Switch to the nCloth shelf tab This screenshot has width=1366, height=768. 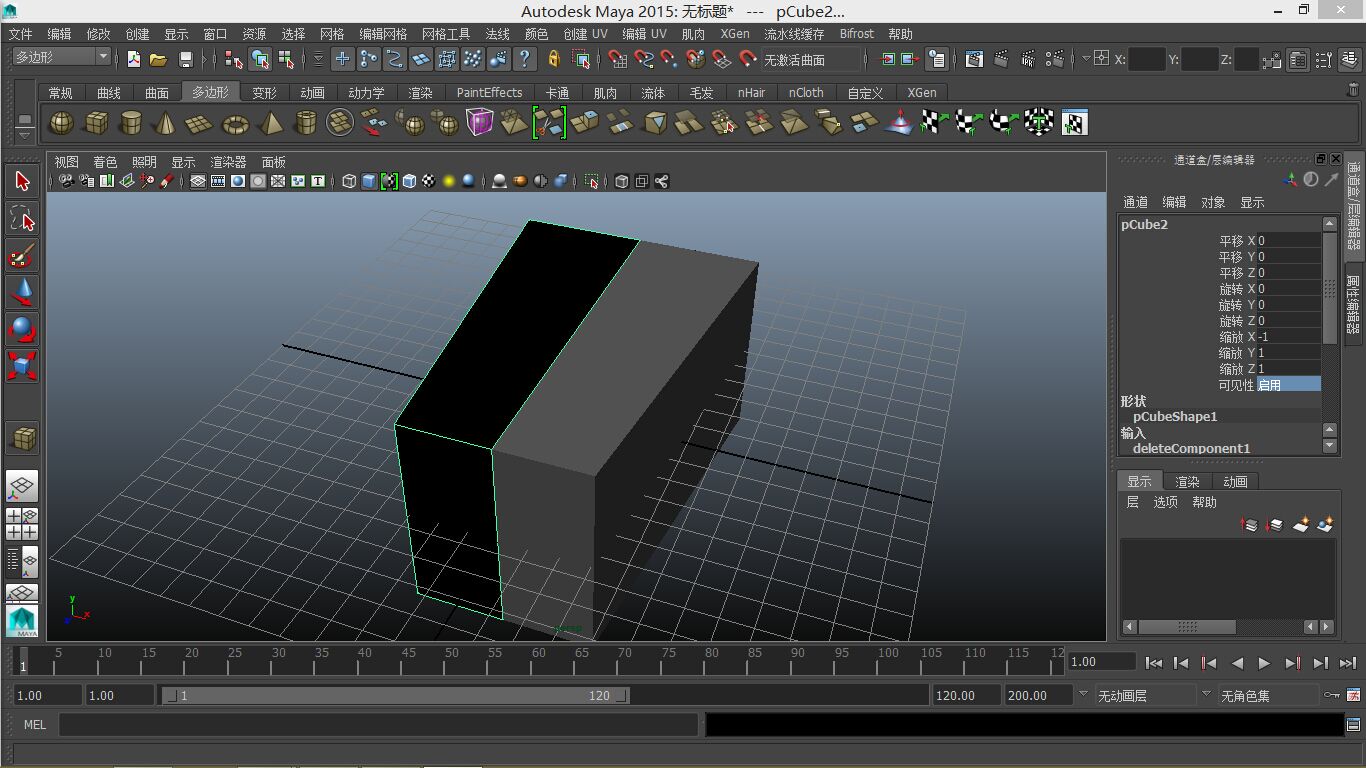click(x=806, y=92)
